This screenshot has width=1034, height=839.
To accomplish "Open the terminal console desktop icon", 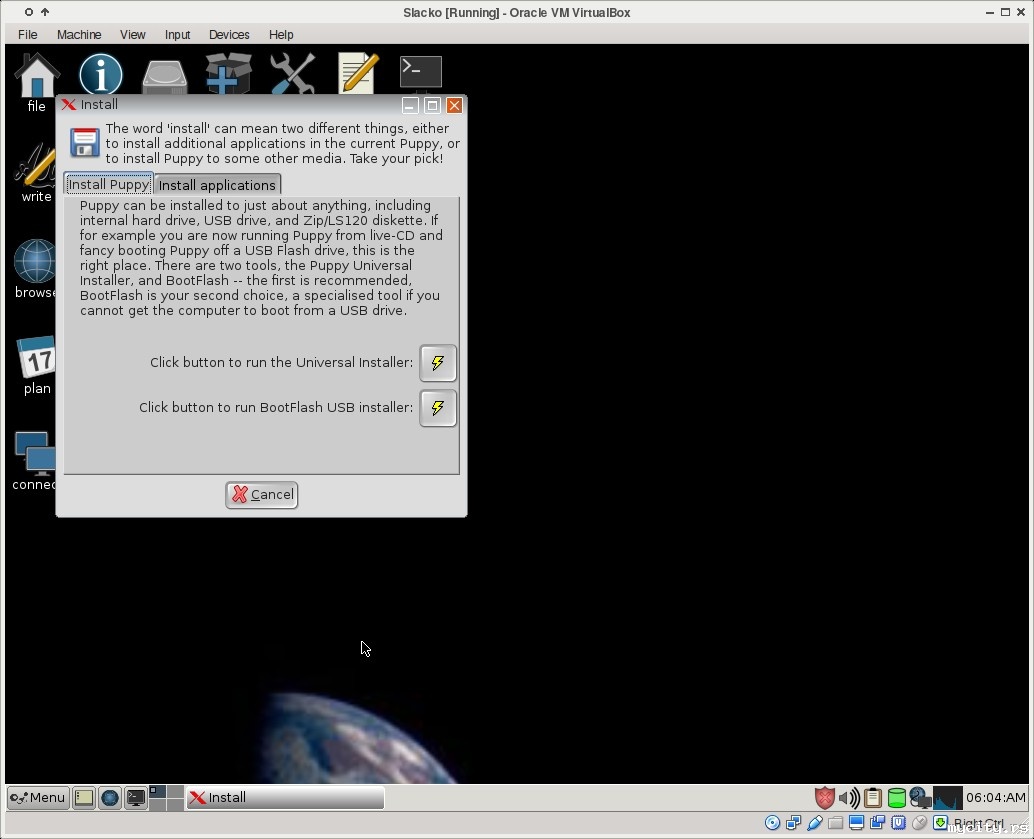I will click(421, 72).
